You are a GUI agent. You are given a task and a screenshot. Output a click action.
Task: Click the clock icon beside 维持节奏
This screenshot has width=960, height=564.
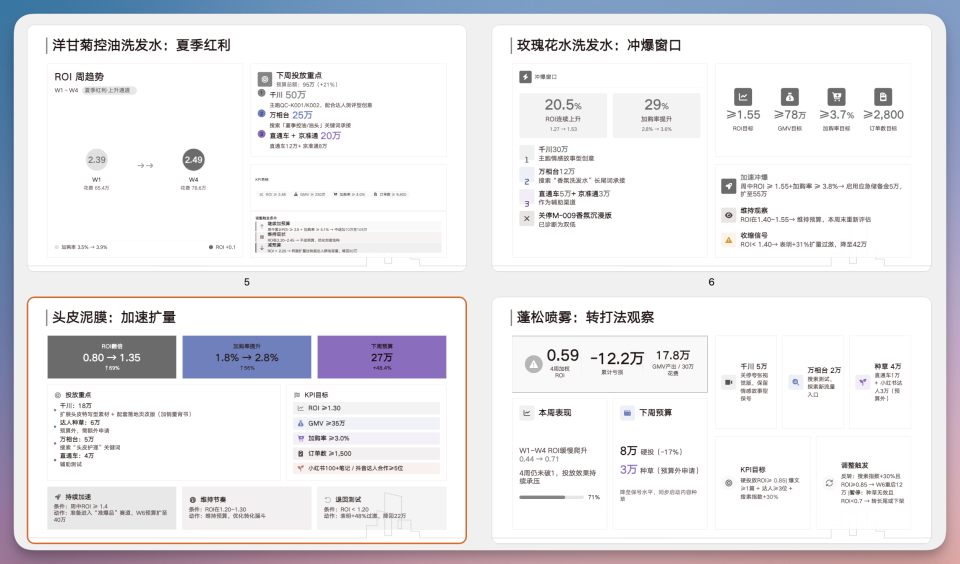(193, 500)
